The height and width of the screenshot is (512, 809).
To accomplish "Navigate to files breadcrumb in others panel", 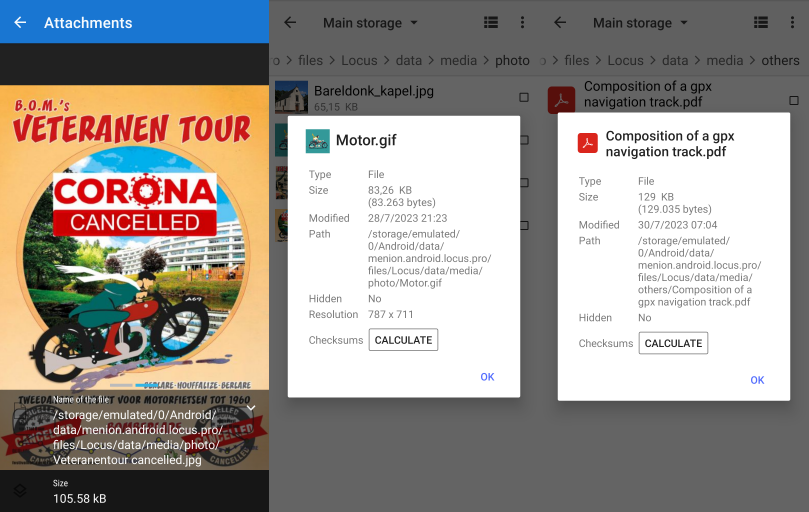I will point(577,60).
